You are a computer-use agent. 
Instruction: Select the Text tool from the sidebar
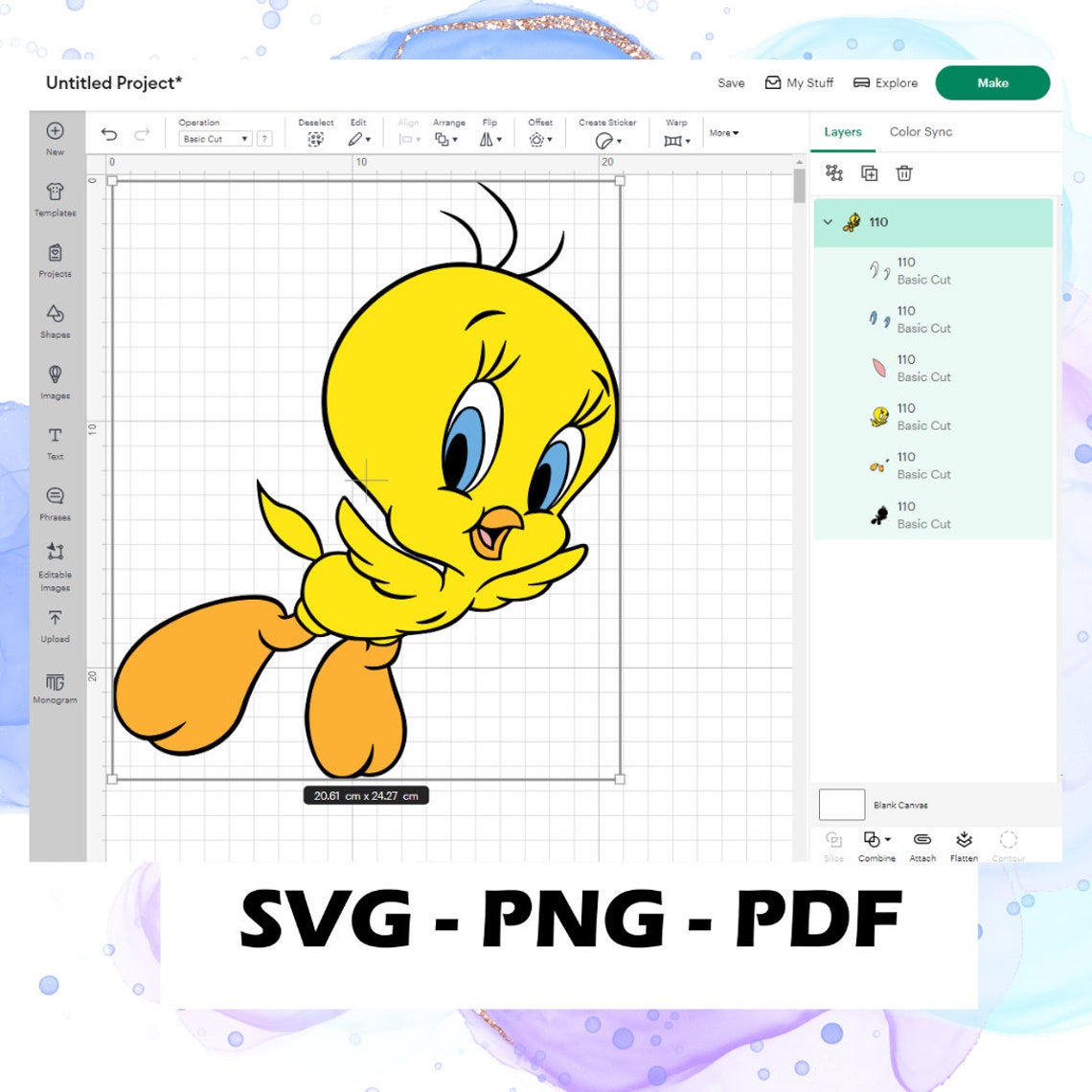click(x=55, y=442)
